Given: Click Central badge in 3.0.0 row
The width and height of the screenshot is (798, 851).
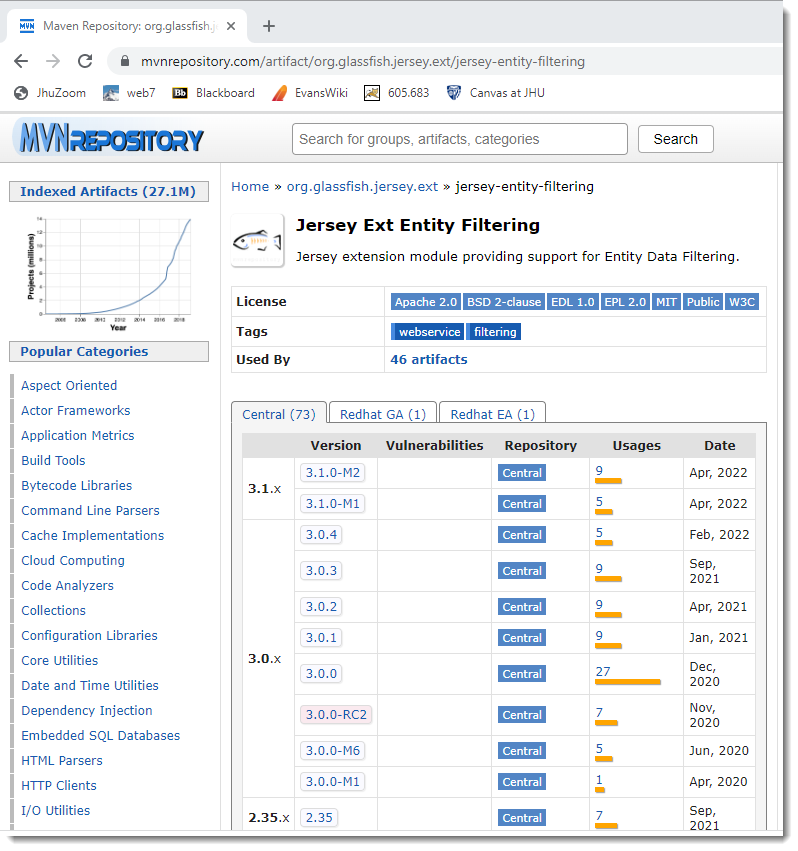Looking at the screenshot, I should pyautogui.click(x=522, y=674).
